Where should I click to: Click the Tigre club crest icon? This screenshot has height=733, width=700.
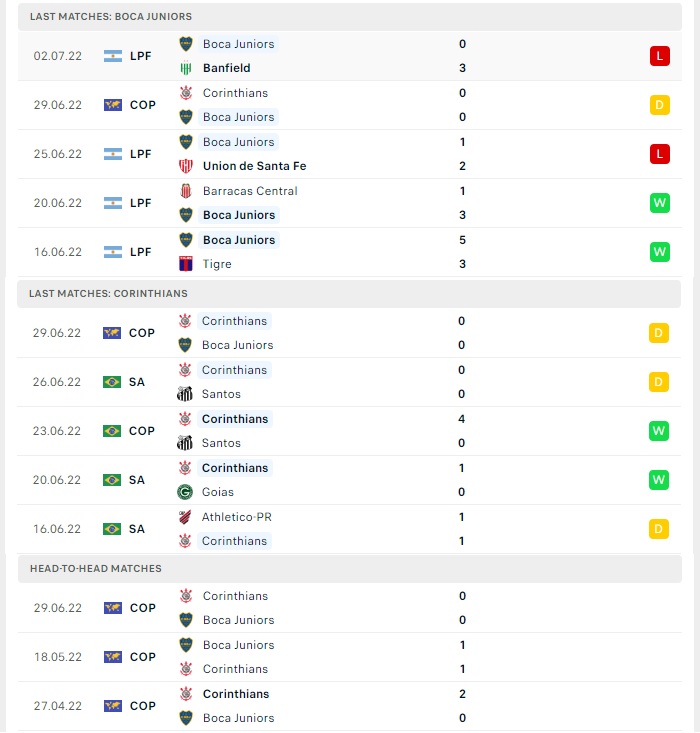coord(186,264)
